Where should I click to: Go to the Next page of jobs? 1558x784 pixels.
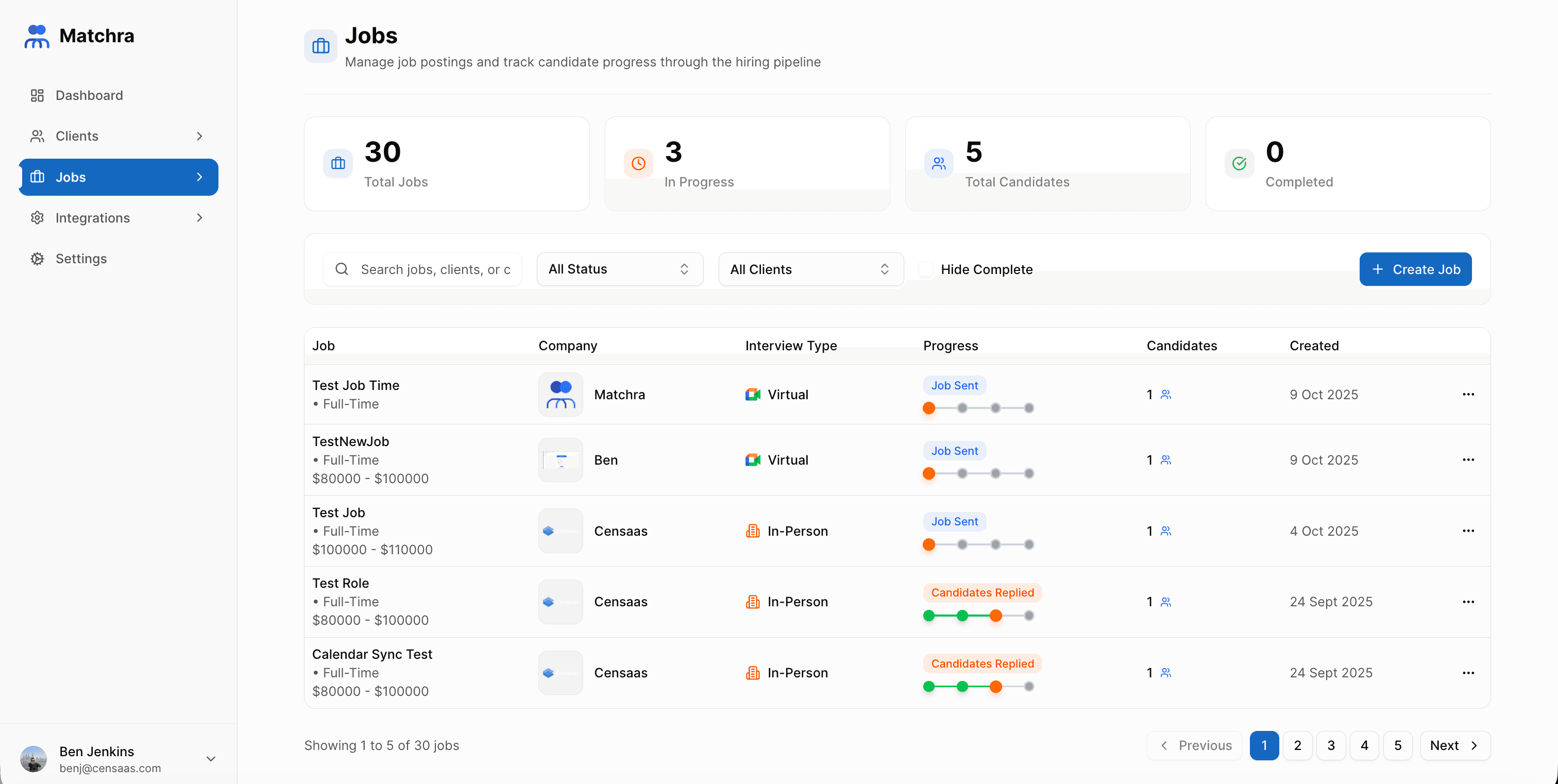tap(1454, 745)
